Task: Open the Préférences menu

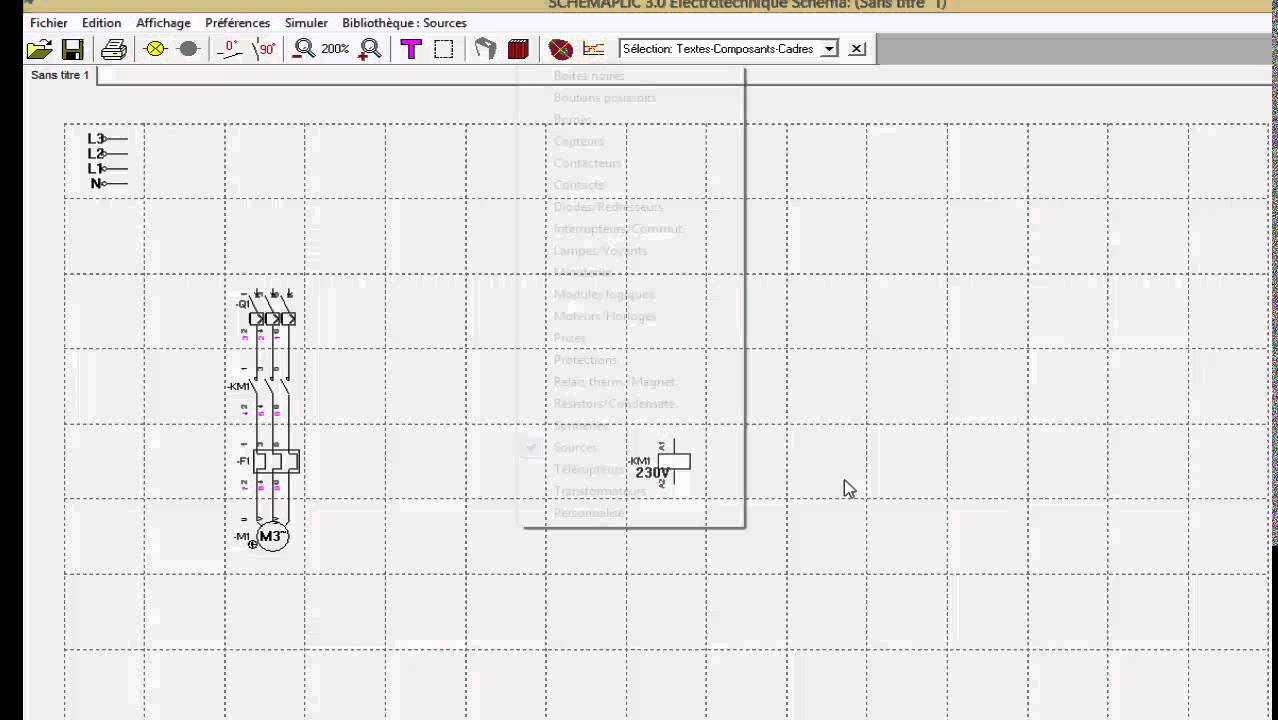Action: pos(237,23)
